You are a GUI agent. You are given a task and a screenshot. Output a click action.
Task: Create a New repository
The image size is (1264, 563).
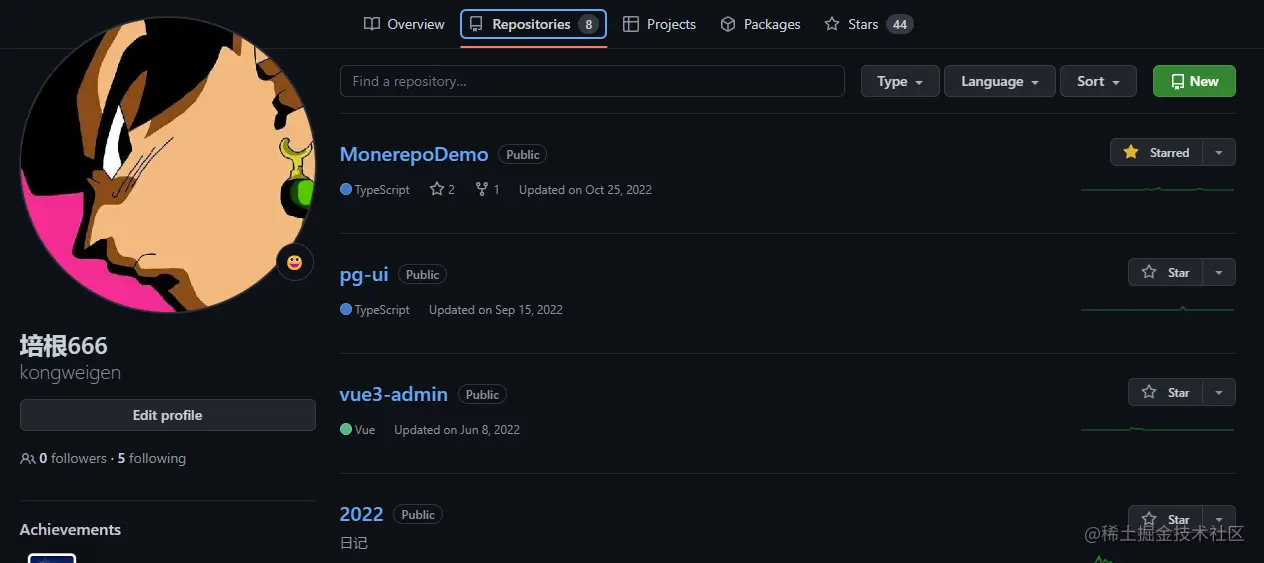1194,81
